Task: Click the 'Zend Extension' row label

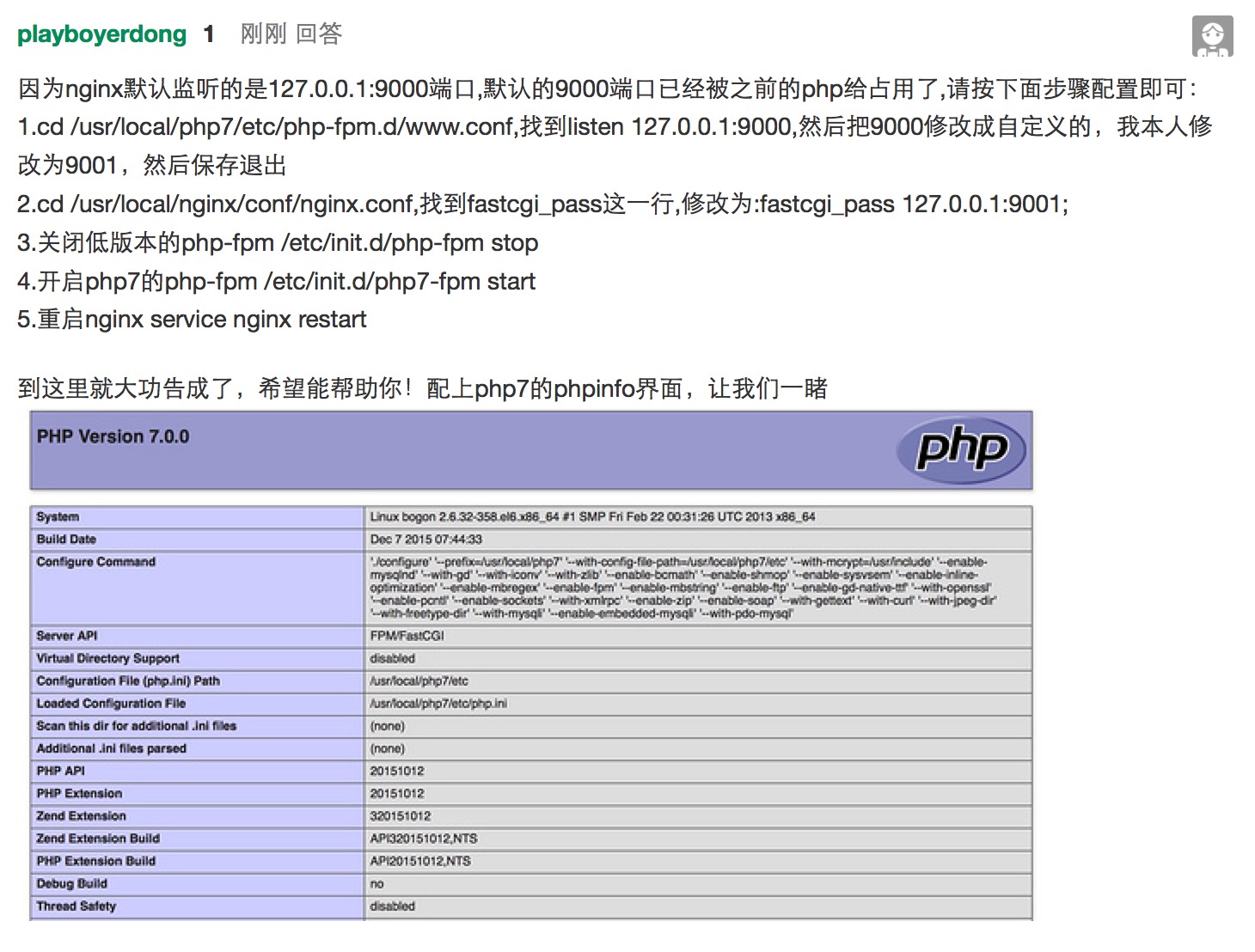Action: pos(81,815)
